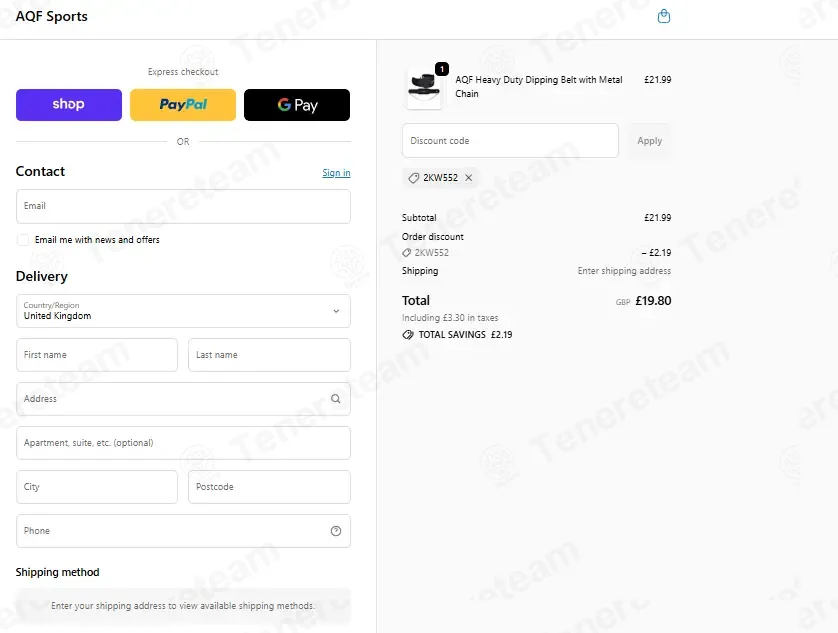Click the dipping belt product thumbnail
Image resolution: width=838 pixels, height=633 pixels.
[x=424, y=88]
